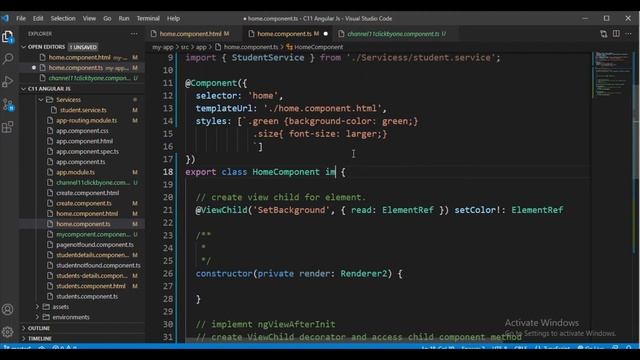Open app.component.css file

click(82, 131)
